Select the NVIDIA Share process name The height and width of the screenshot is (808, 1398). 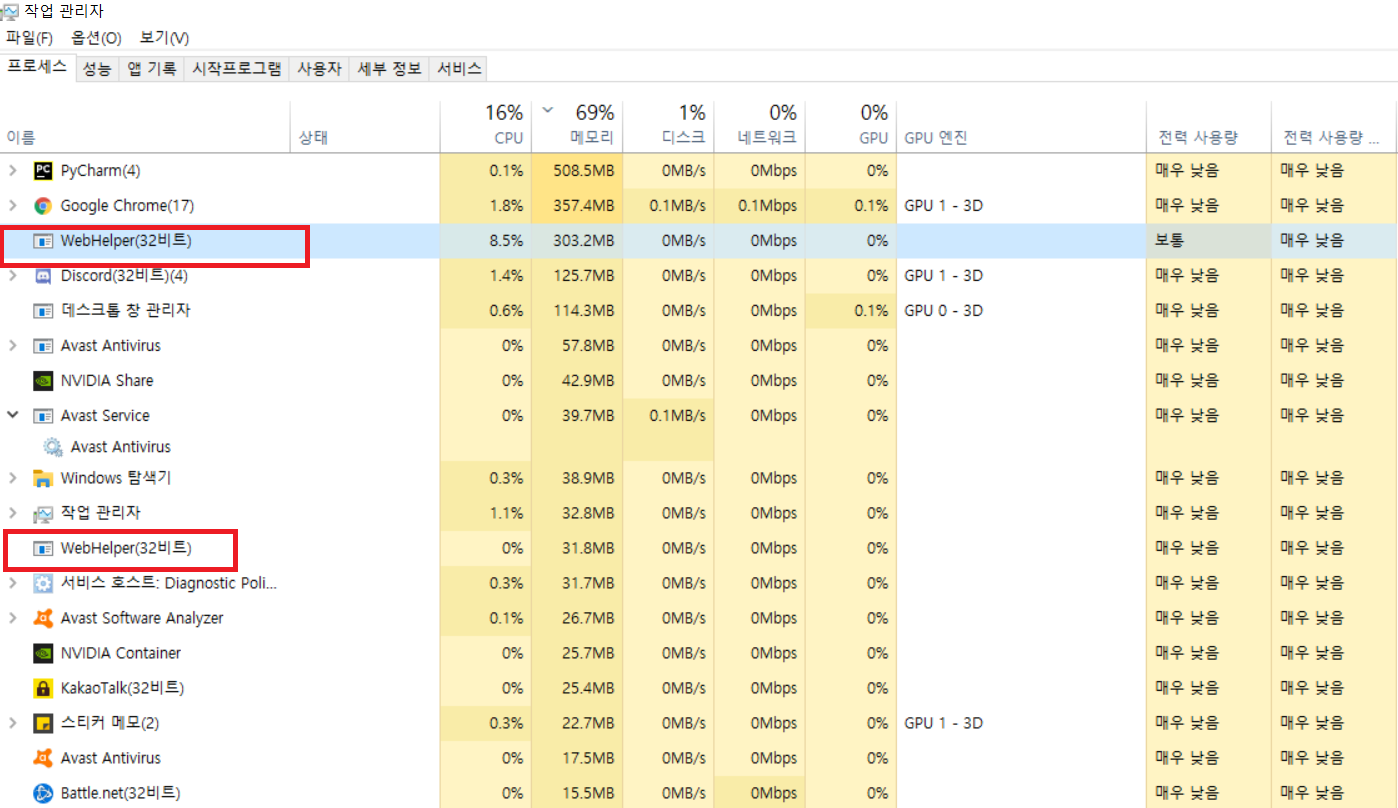pos(107,381)
